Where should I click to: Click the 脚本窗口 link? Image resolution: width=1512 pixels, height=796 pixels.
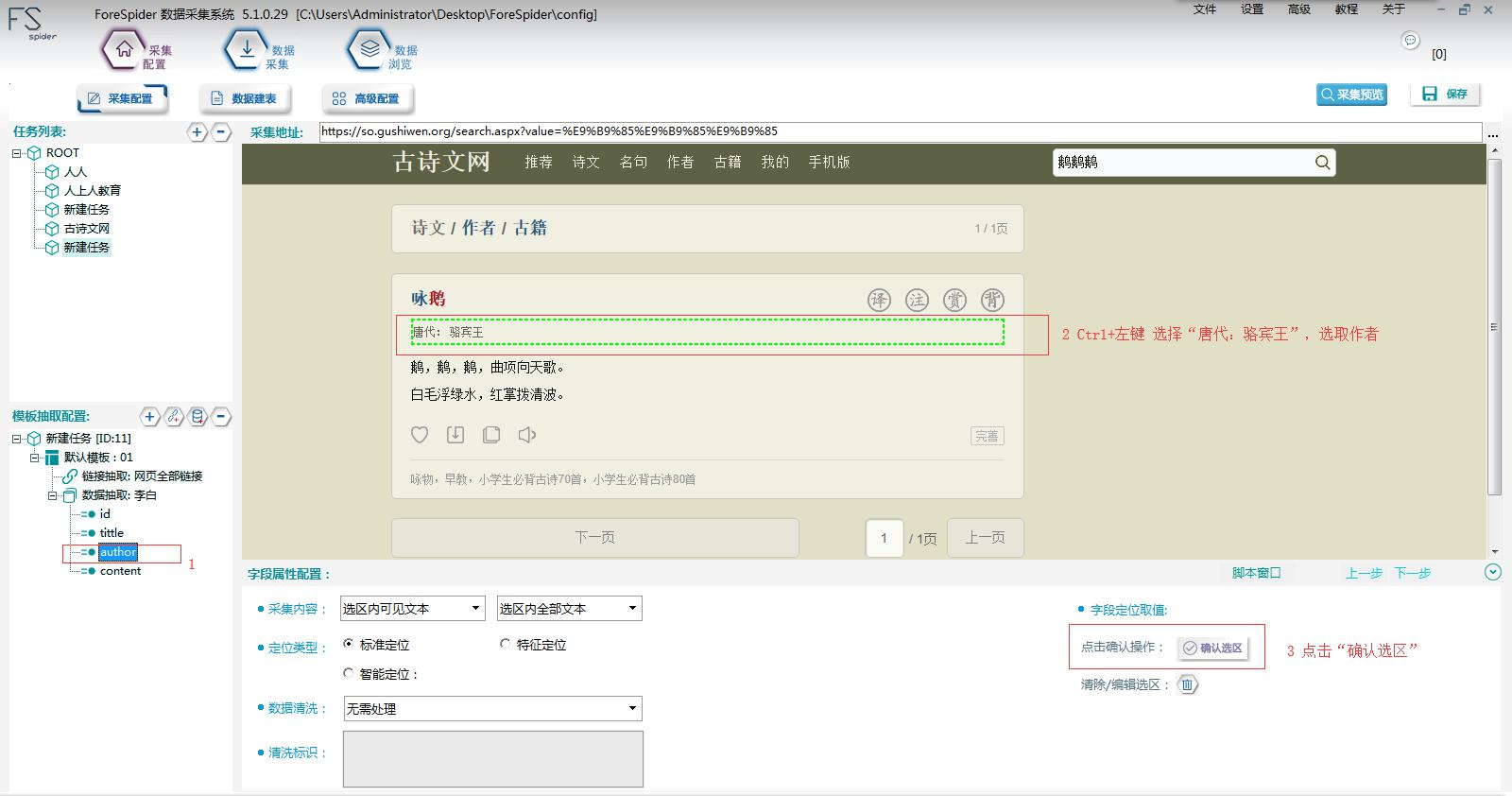(1257, 573)
